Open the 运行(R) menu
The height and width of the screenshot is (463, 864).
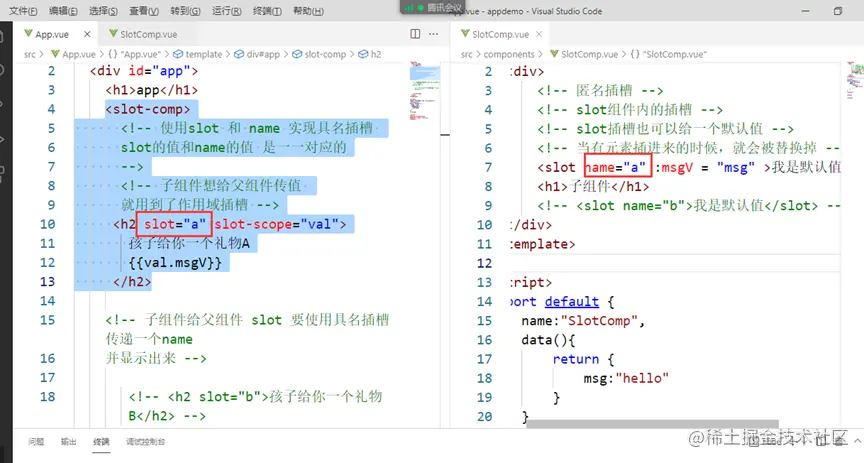(226, 11)
